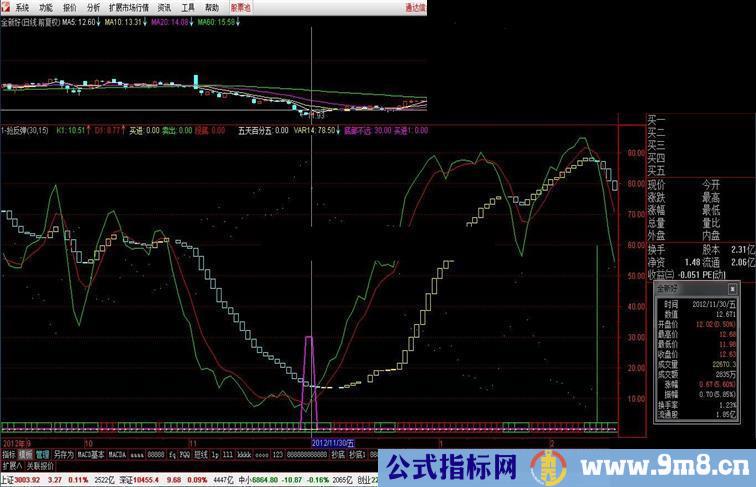756x487 pixels.
Task: Open the 功能 menu
Action: (x=45, y=6)
